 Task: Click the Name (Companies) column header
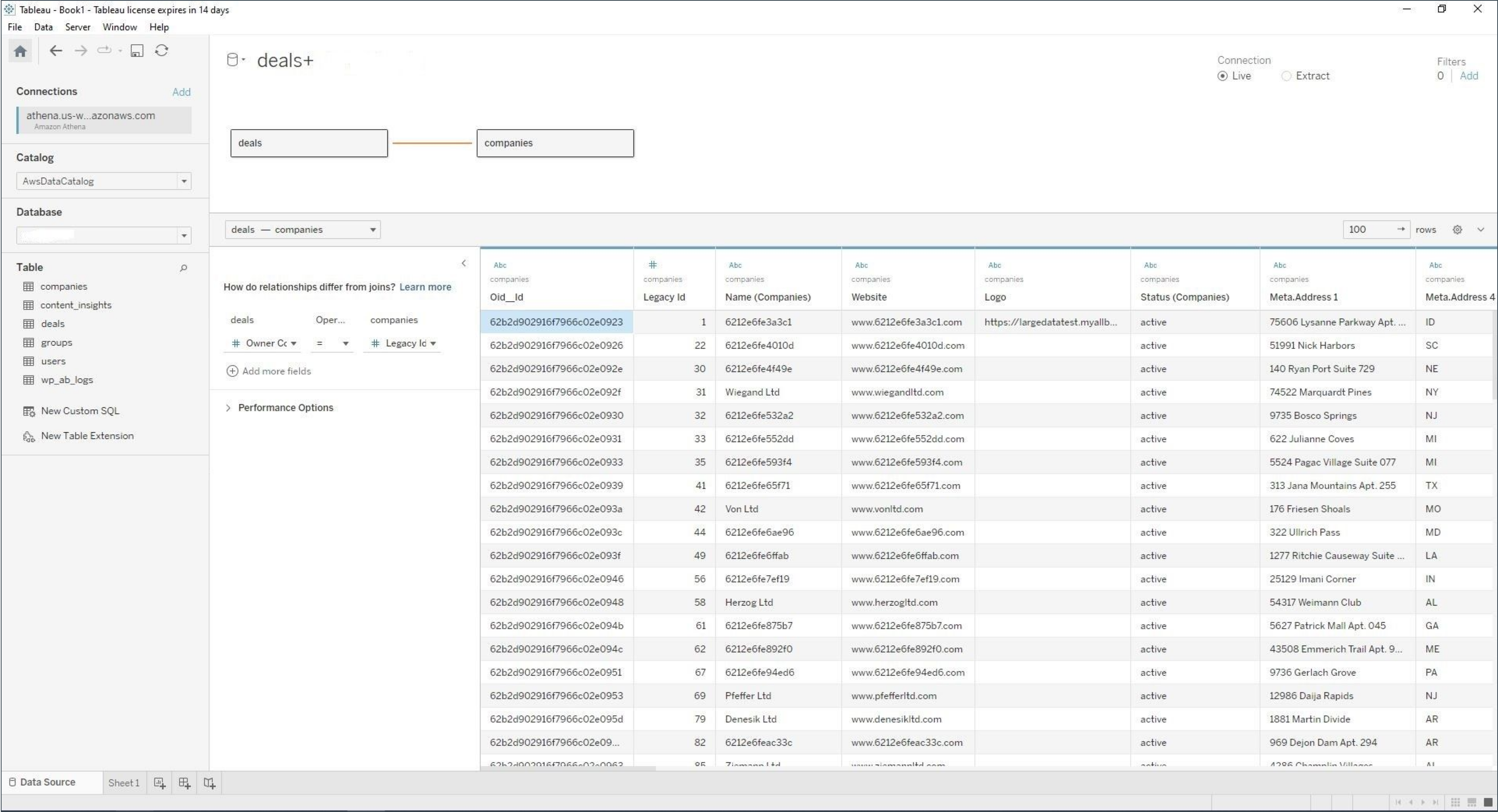[x=767, y=298]
